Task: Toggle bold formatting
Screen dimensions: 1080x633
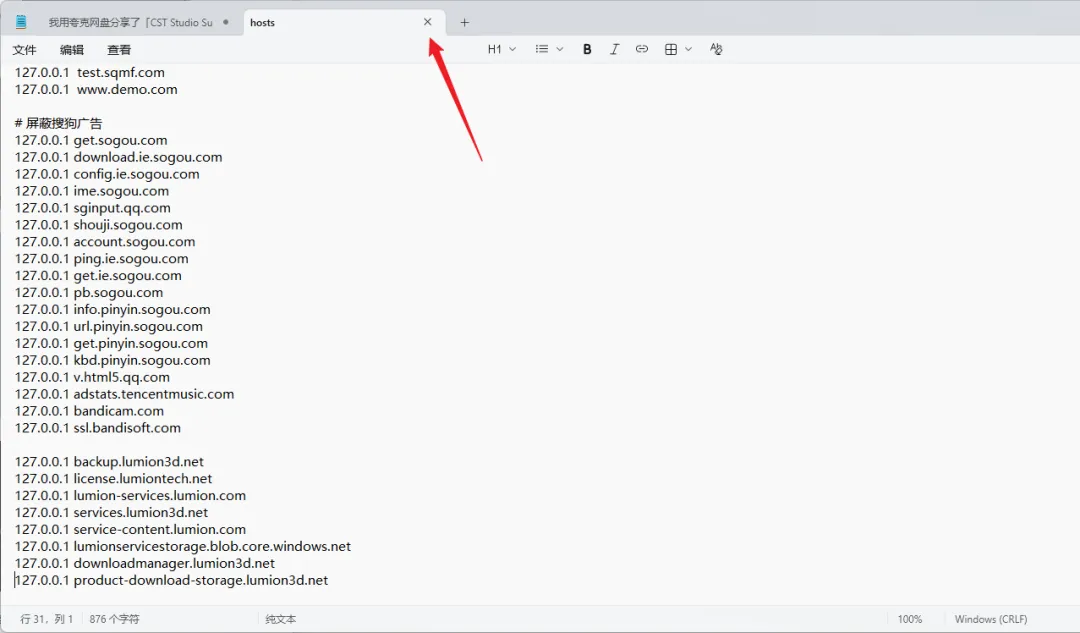Action: point(587,49)
